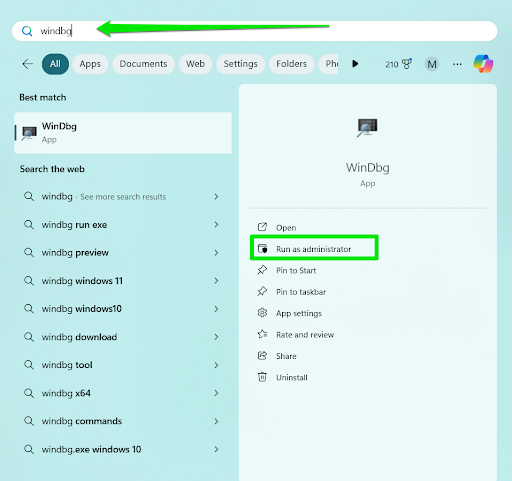512x481 pixels.
Task: Expand chevron for windbg preview
Action: (216, 253)
